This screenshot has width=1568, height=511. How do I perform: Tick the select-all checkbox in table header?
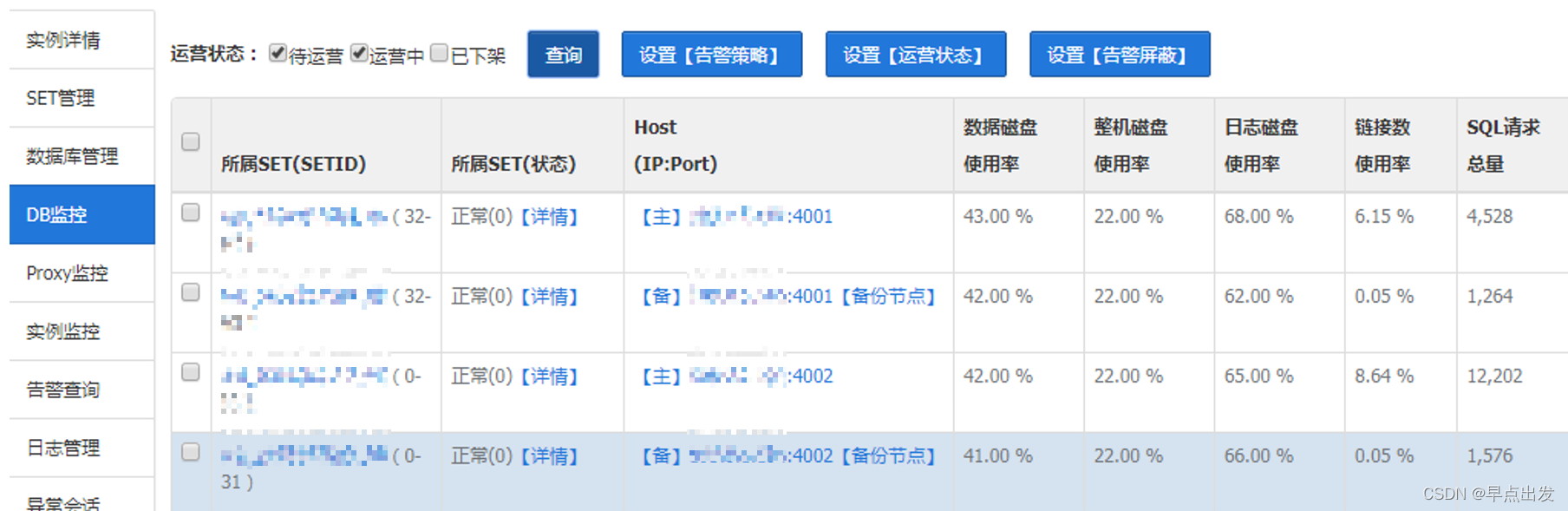click(191, 141)
